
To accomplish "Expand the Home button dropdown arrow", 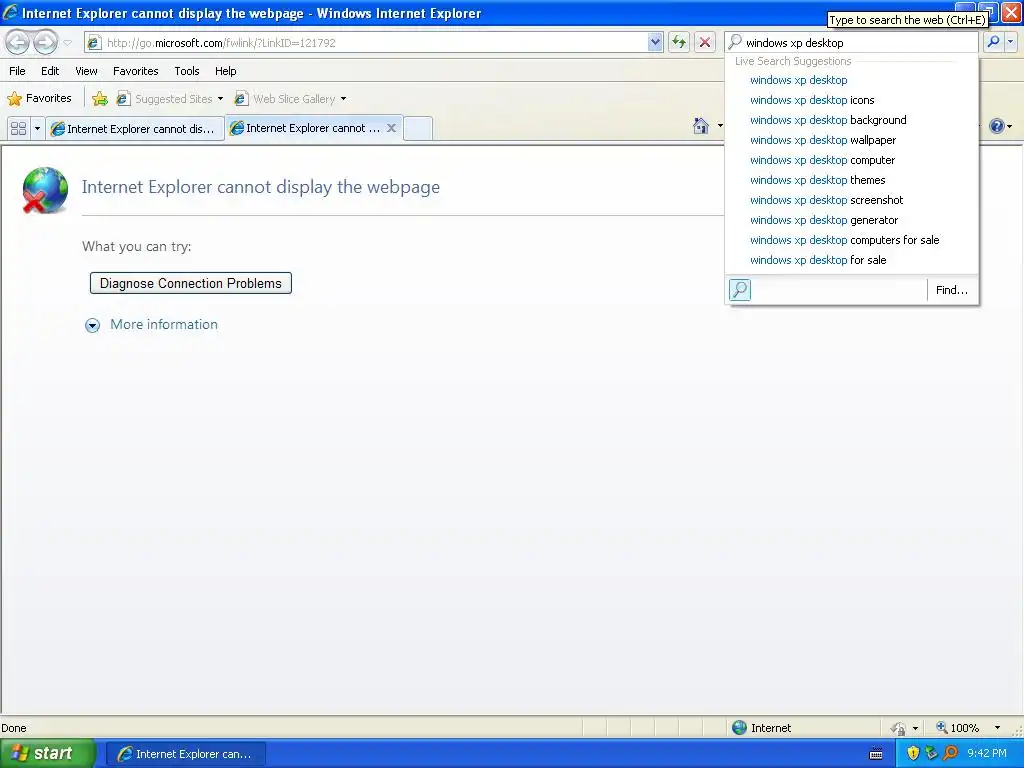I will (x=720, y=125).
